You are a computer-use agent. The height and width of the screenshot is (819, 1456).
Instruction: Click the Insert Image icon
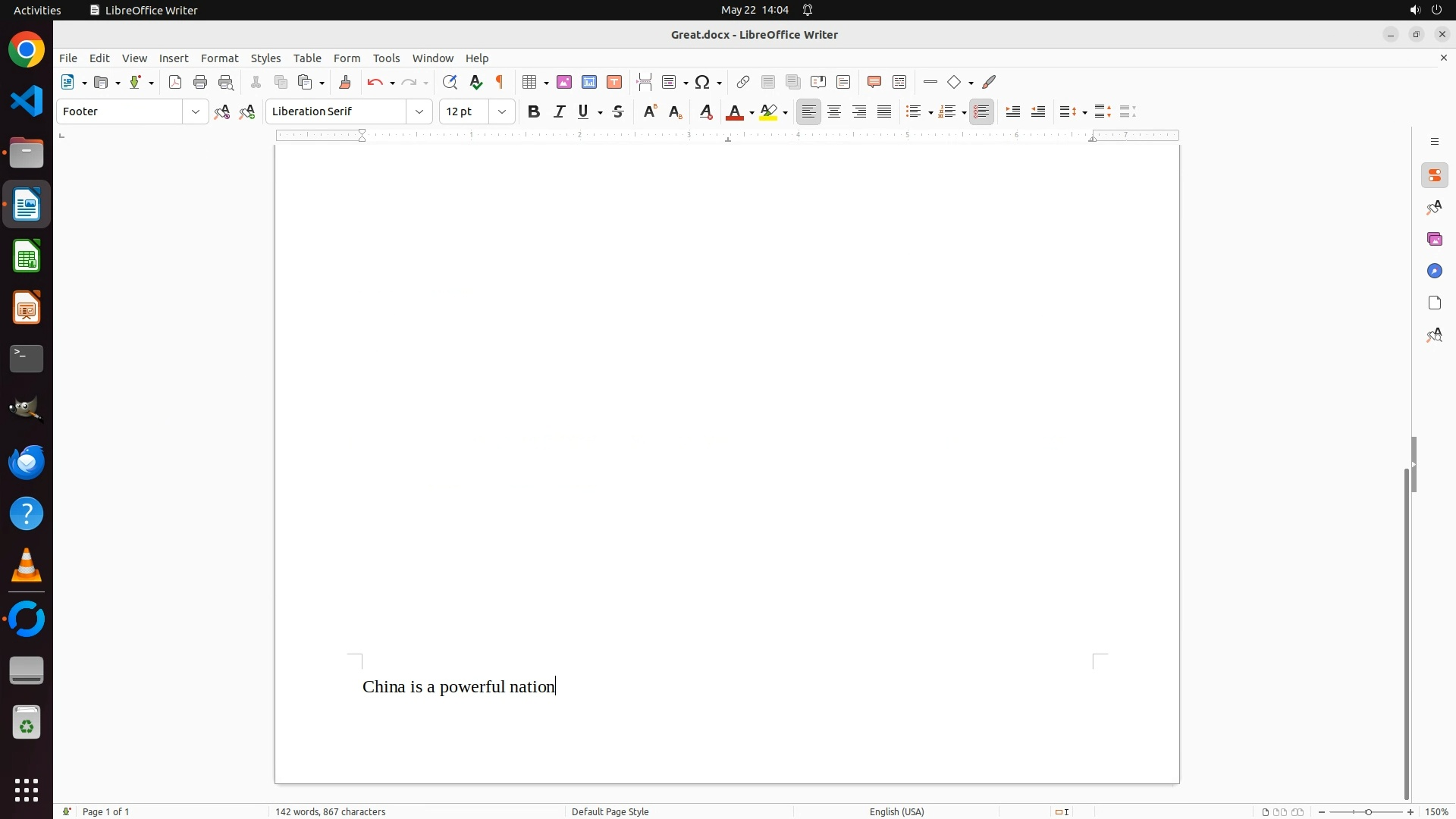(564, 82)
